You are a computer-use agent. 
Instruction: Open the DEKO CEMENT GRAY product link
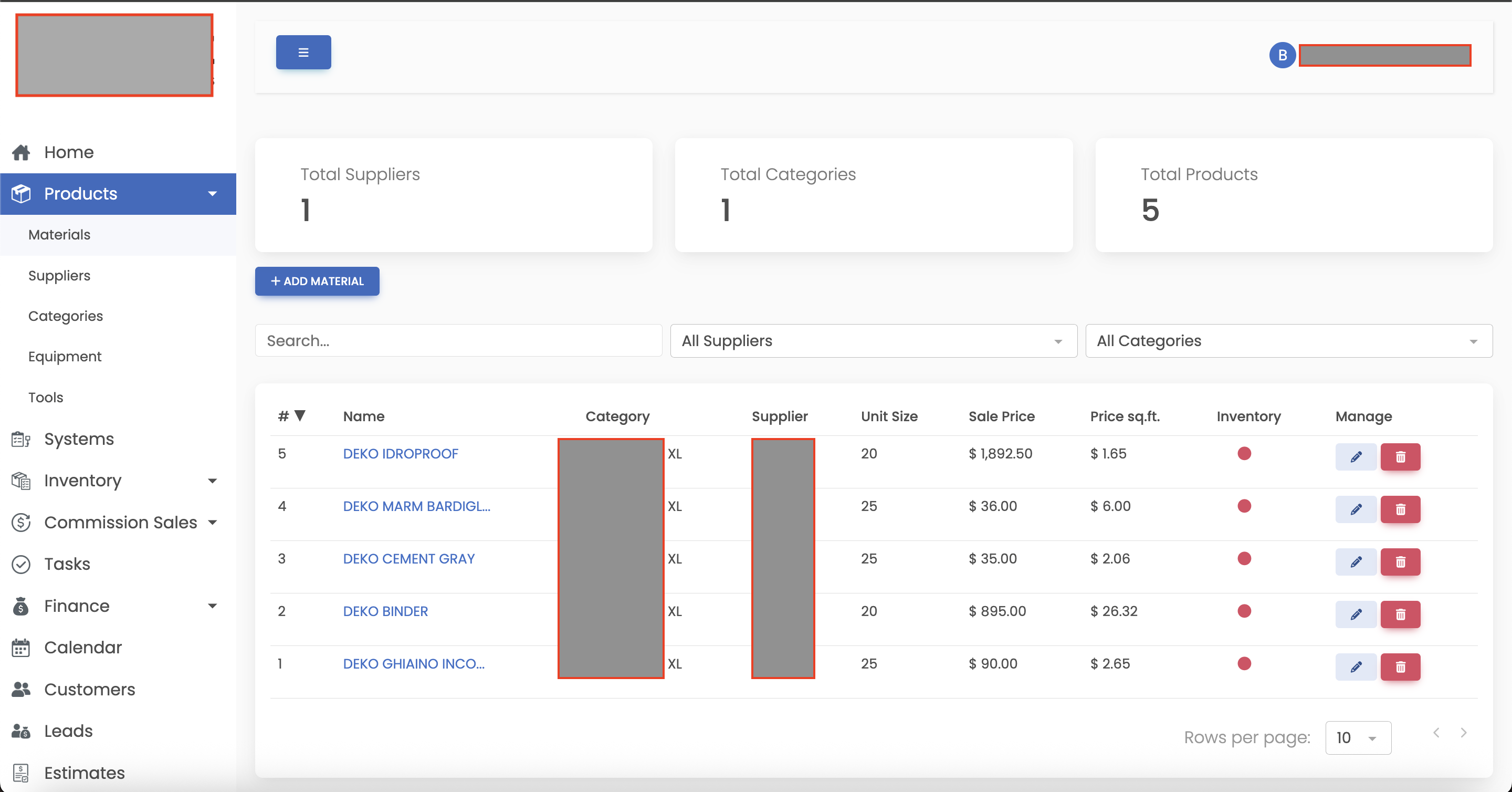408,558
